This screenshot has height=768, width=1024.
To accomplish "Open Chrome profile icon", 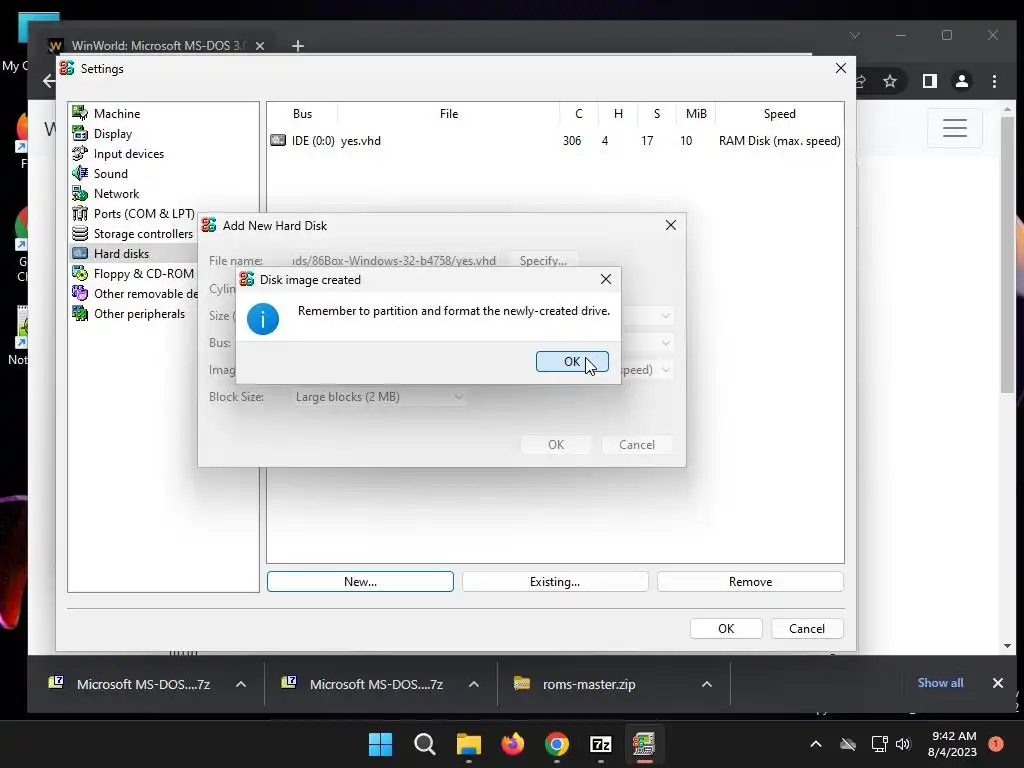I will click(x=962, y=81).
